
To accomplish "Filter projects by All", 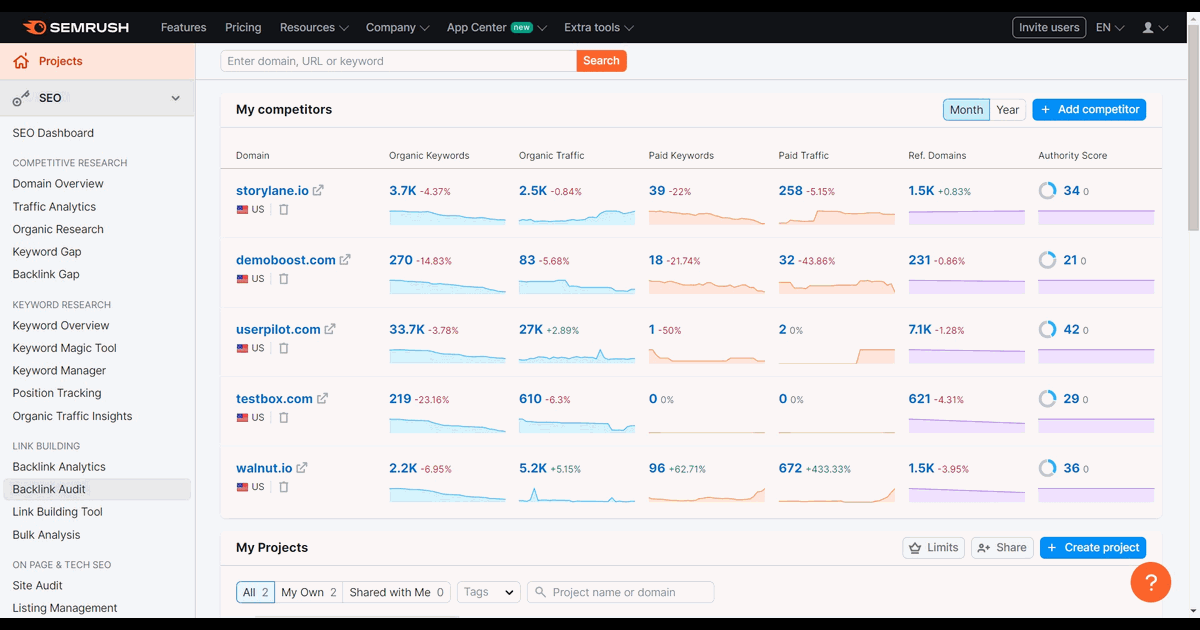I will (256, 592).
